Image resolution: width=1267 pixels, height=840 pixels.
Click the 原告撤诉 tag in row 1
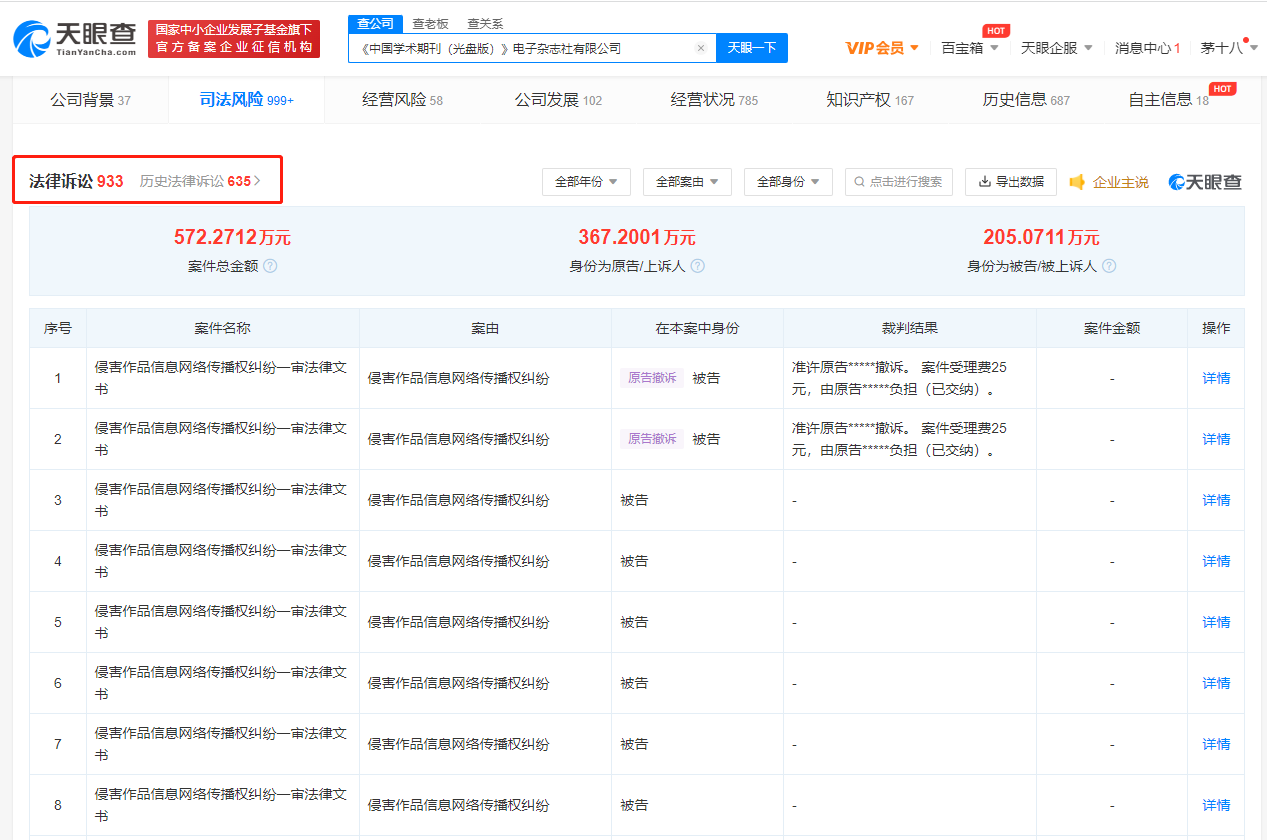[652, 378]
